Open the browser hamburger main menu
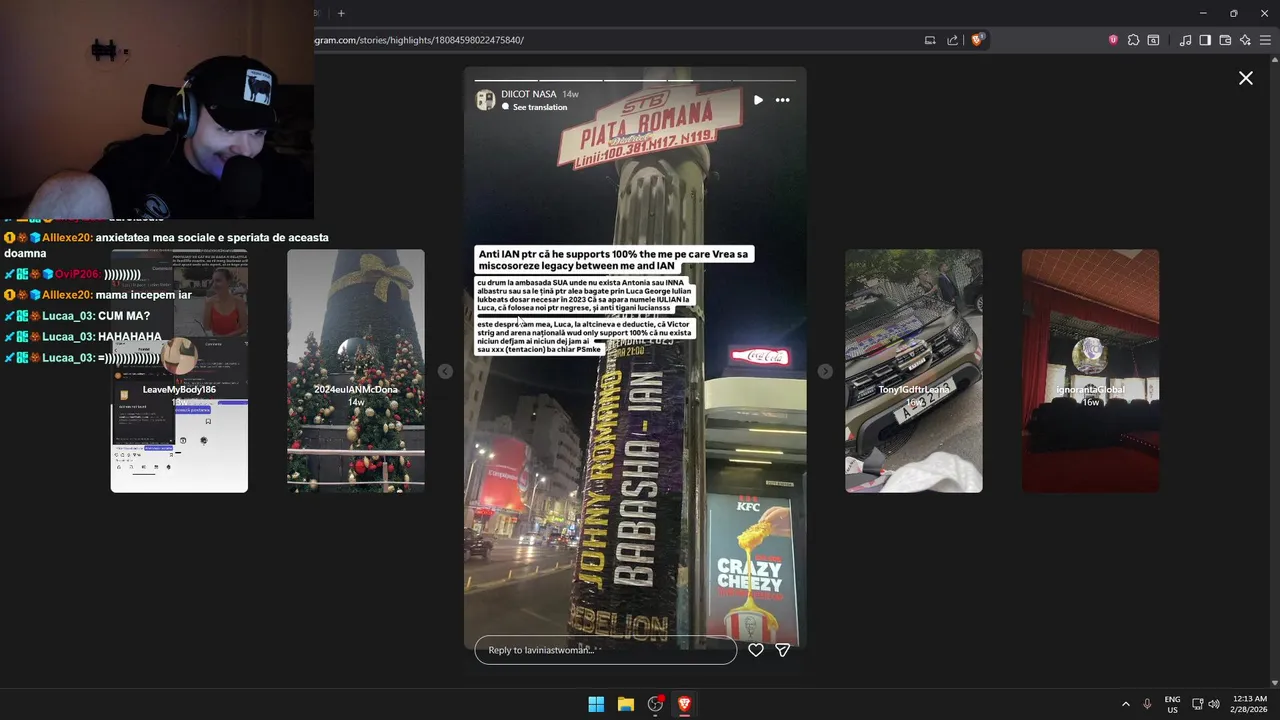This screenshot has width=1280, height=720. 1265,40
